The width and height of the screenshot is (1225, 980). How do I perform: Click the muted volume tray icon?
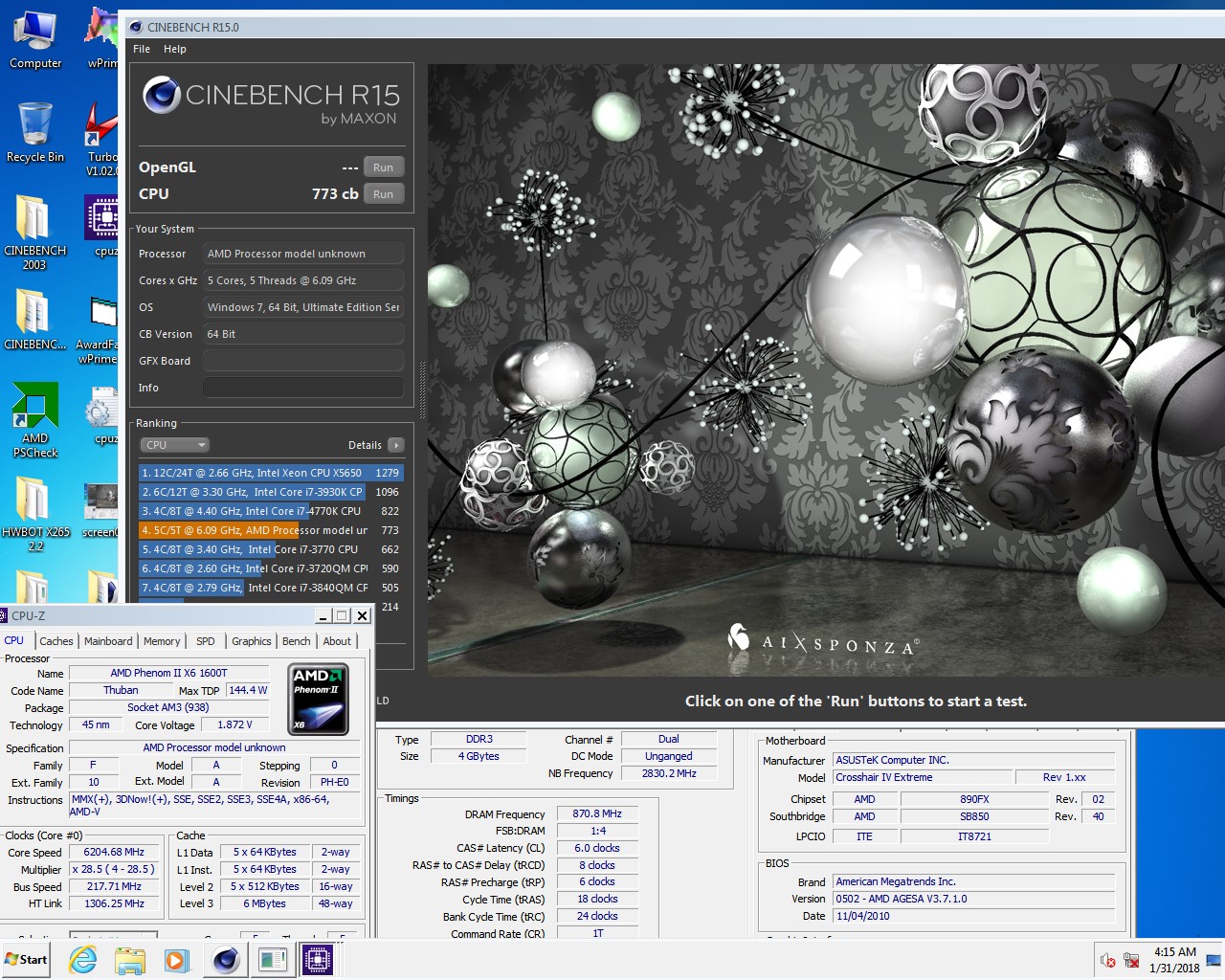click(1108, 960)
